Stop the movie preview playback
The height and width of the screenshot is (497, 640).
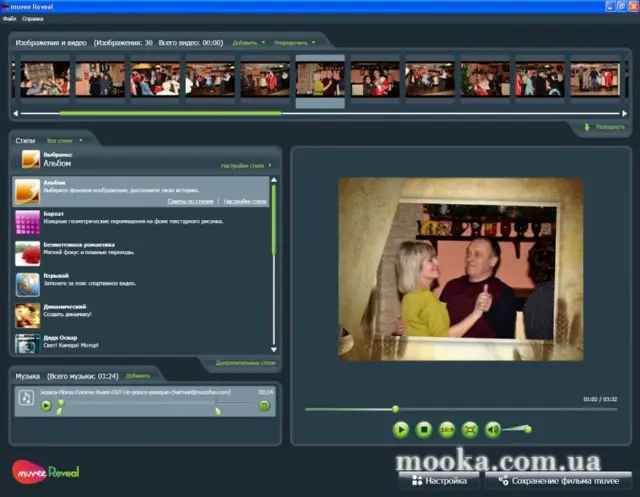(424, 429)
